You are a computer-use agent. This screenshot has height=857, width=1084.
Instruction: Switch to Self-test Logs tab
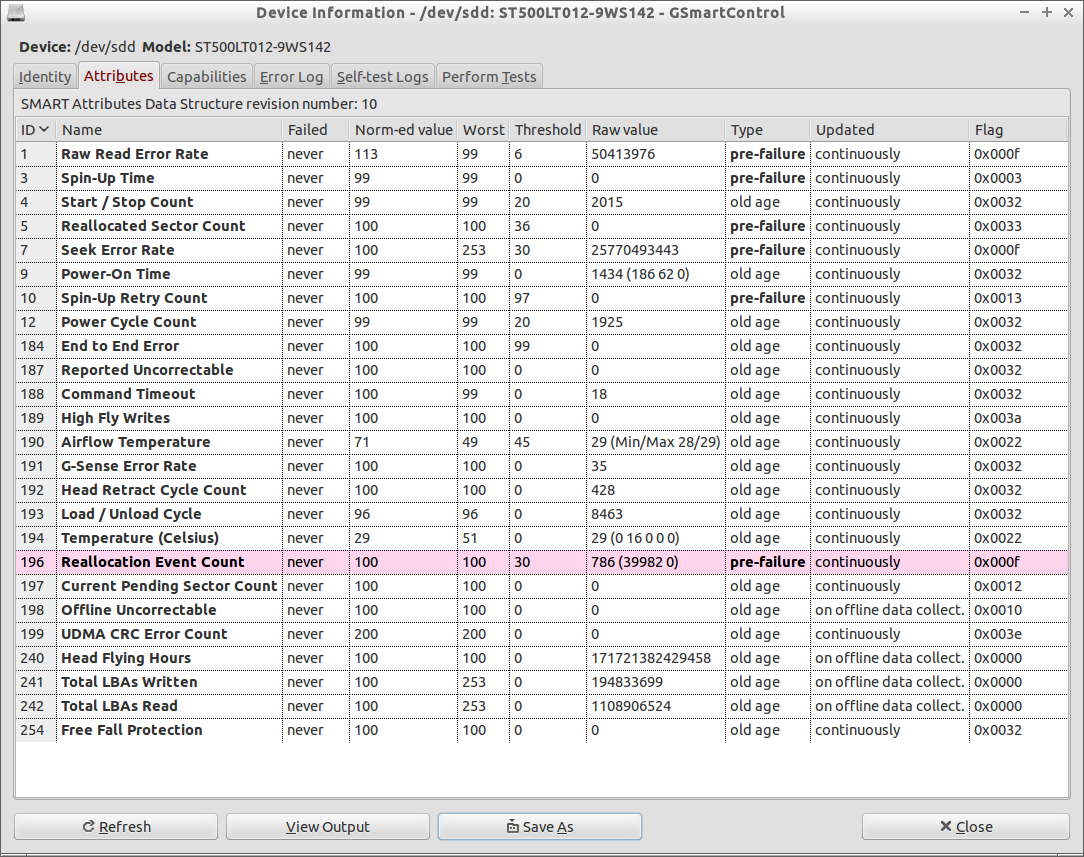tap(382, 77)
